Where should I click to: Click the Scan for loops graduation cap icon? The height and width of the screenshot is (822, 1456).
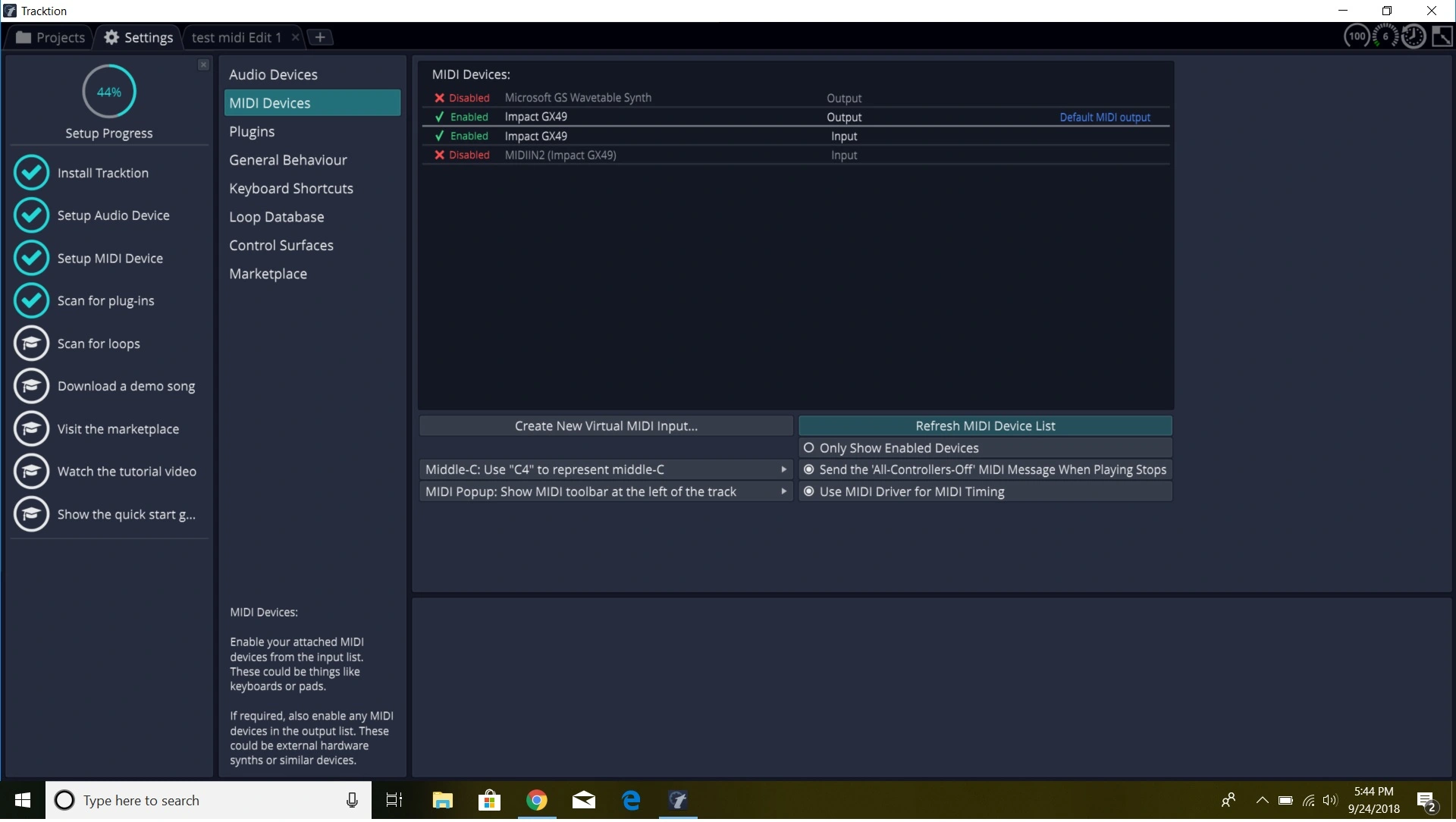tap(31, 344)
